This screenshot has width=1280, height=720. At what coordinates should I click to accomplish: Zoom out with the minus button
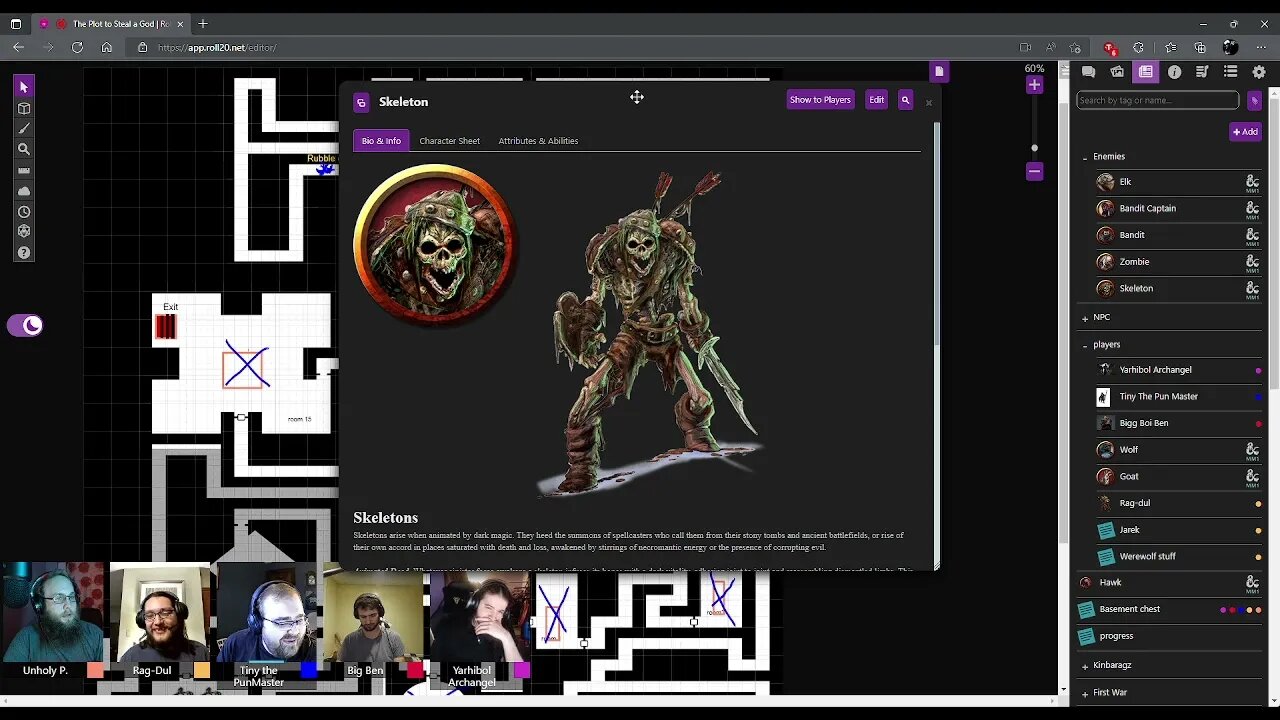point(1034,171)
